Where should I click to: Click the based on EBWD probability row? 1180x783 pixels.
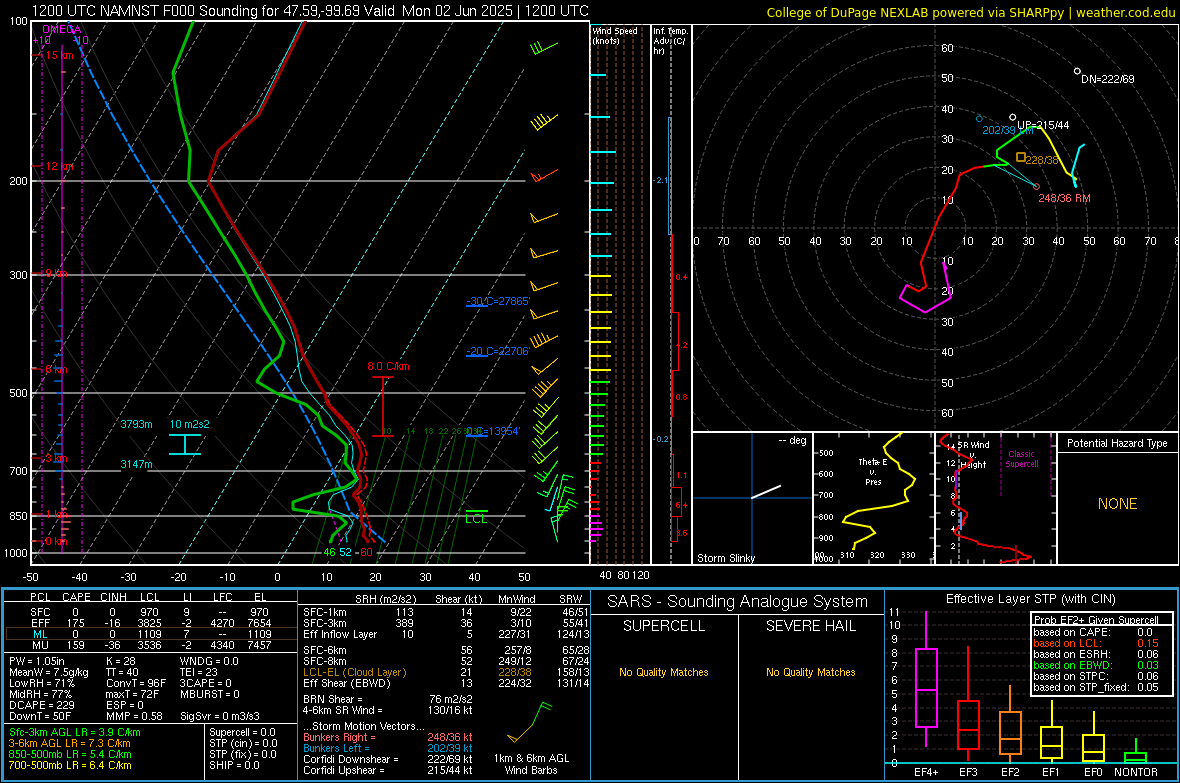point(1096,665)
